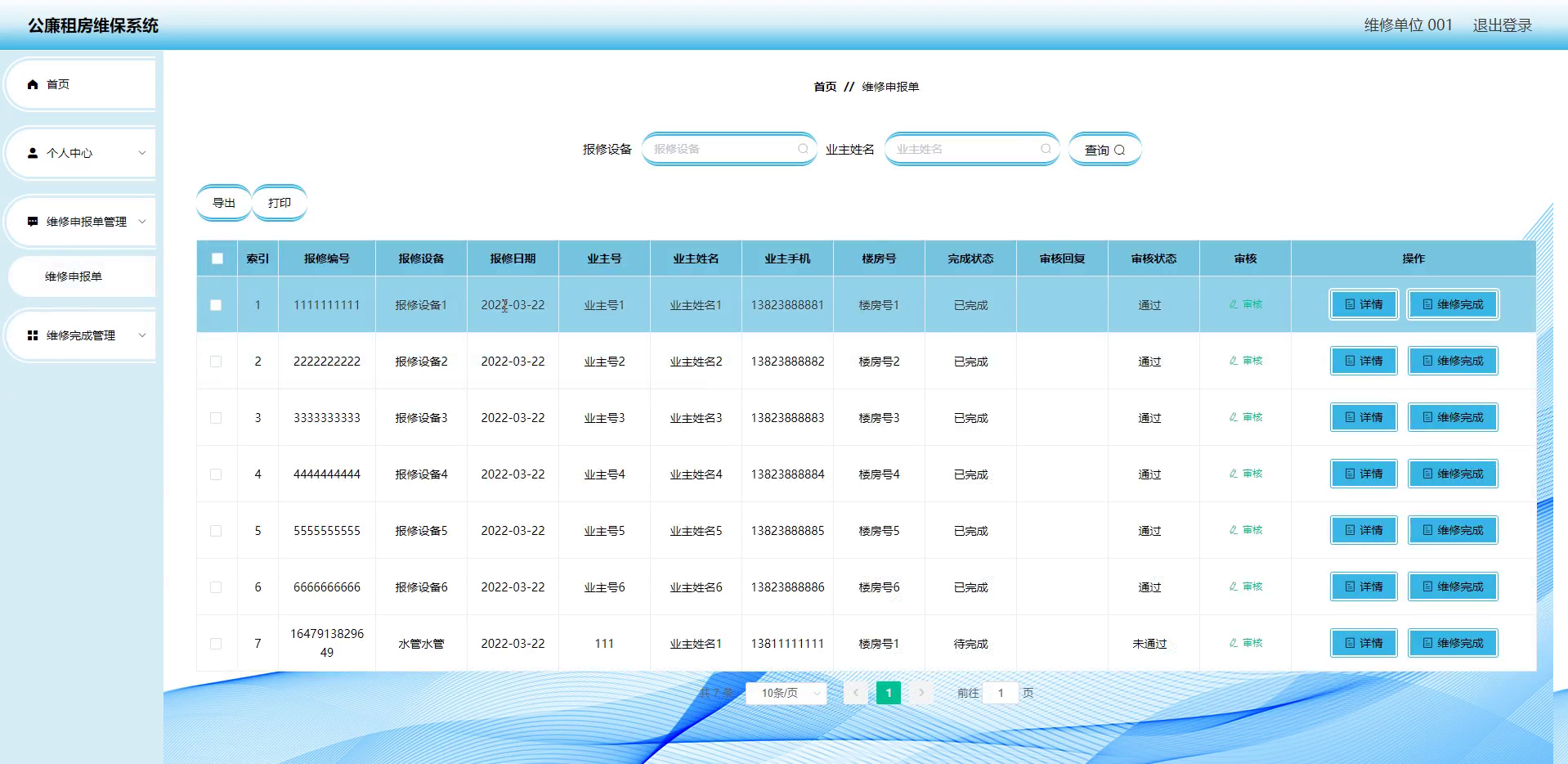Click 维修单位 001 user label
Screen dimensions: 1568x764
(1409, 25)
